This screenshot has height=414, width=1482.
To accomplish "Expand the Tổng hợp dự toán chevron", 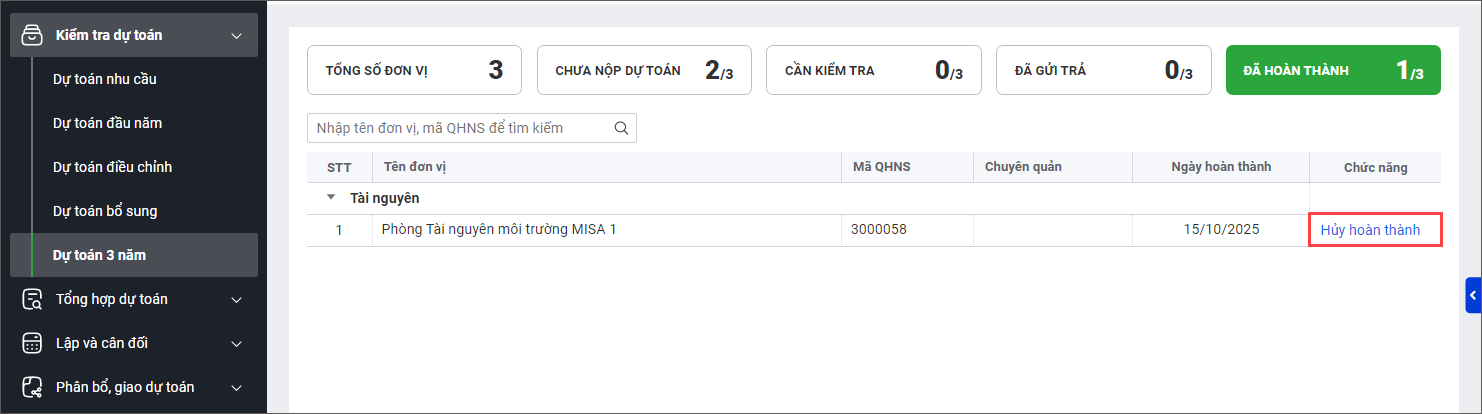I will 237,299.
